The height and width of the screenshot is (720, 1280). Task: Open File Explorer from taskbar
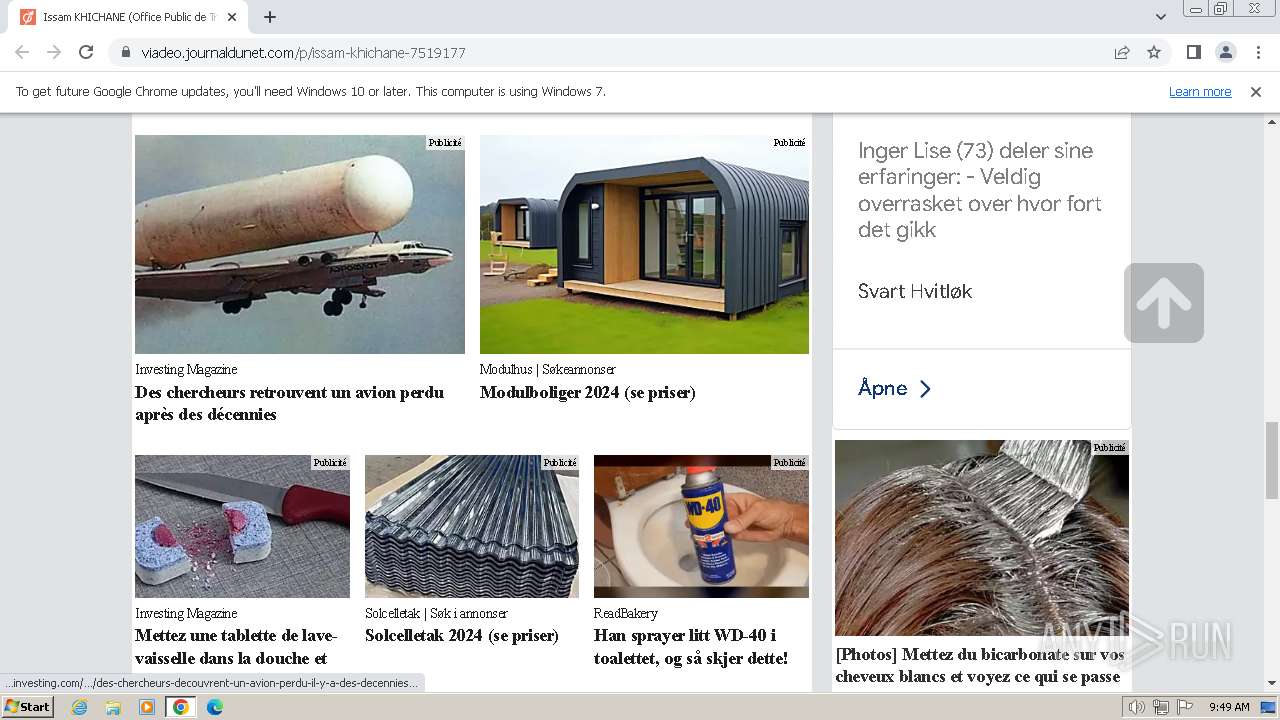click(x=113, y=707)
